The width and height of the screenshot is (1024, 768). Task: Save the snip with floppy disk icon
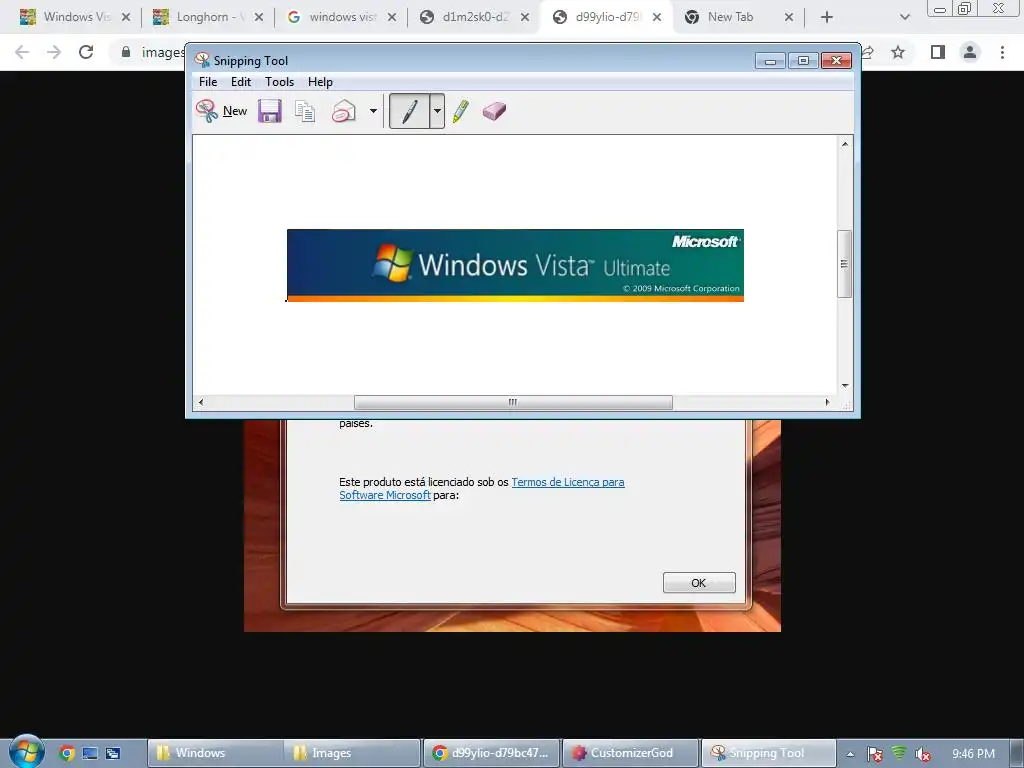tap(269, 111)
